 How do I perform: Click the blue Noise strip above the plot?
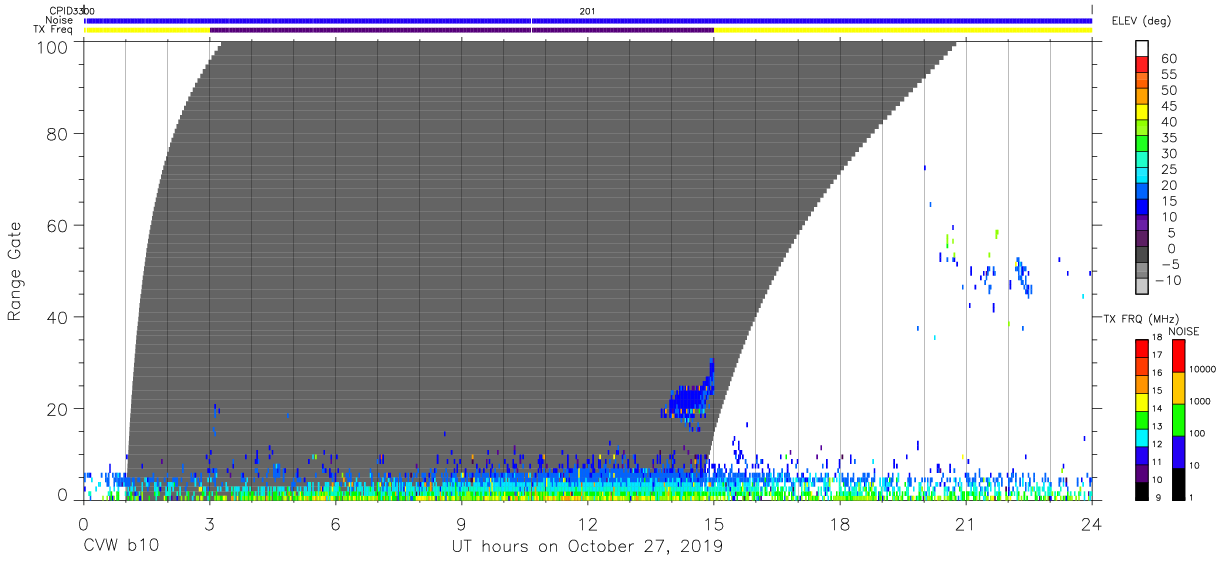click(587, 20)
